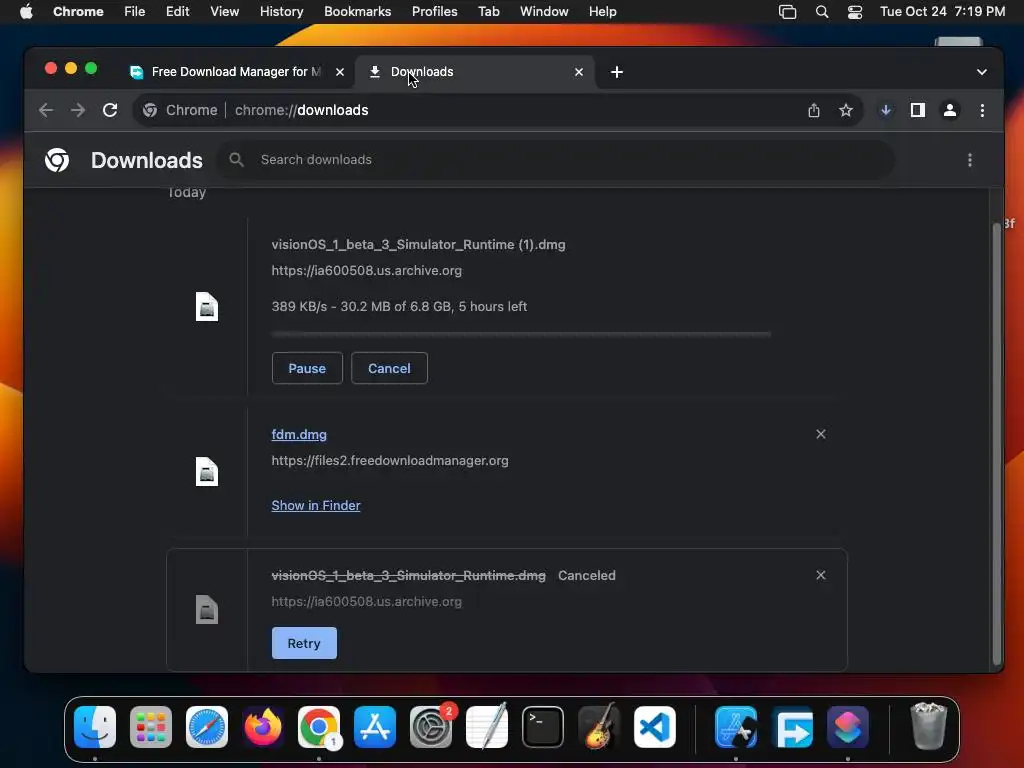Launch Visual Studio Code from the Dock
This screenshot has height=768, width=1024.
pyautogui.click(x=655, y=727)
